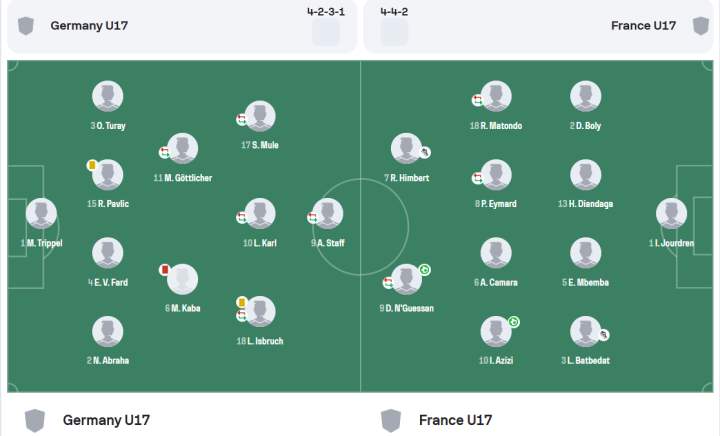Open L. Karl's player avatar

coord(260,213)
